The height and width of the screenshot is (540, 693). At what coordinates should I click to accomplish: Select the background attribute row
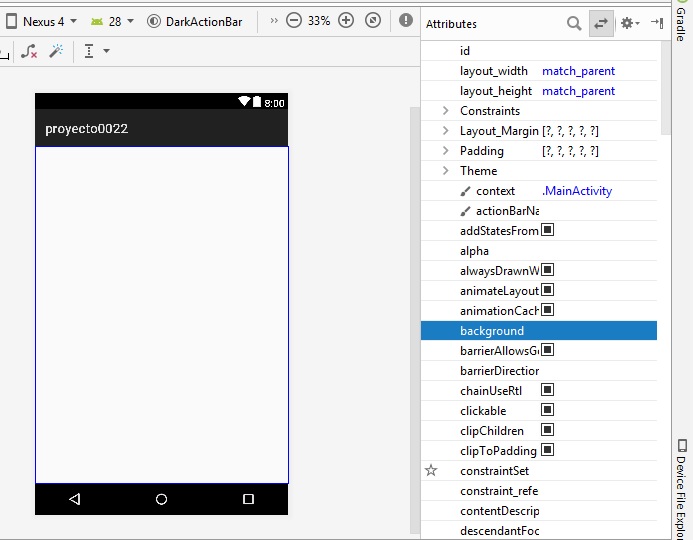pyautogui.click(x=538, y=331)
